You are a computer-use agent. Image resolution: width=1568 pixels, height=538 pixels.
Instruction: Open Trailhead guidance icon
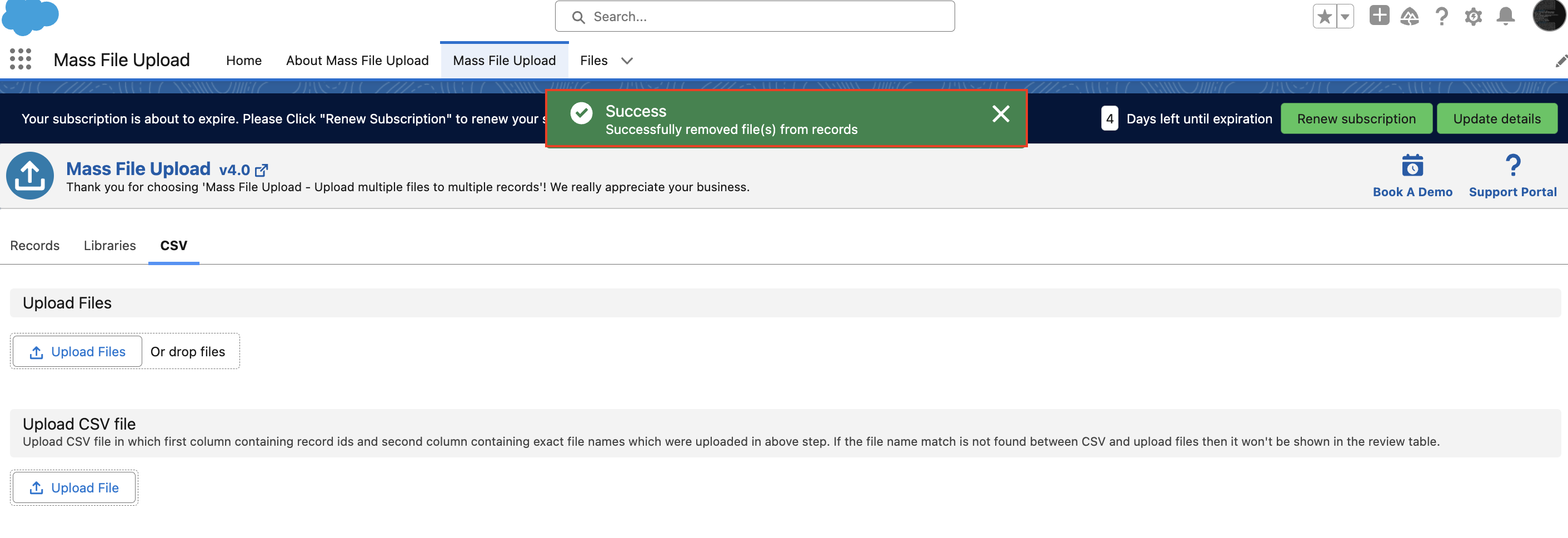coord(1410,16)
